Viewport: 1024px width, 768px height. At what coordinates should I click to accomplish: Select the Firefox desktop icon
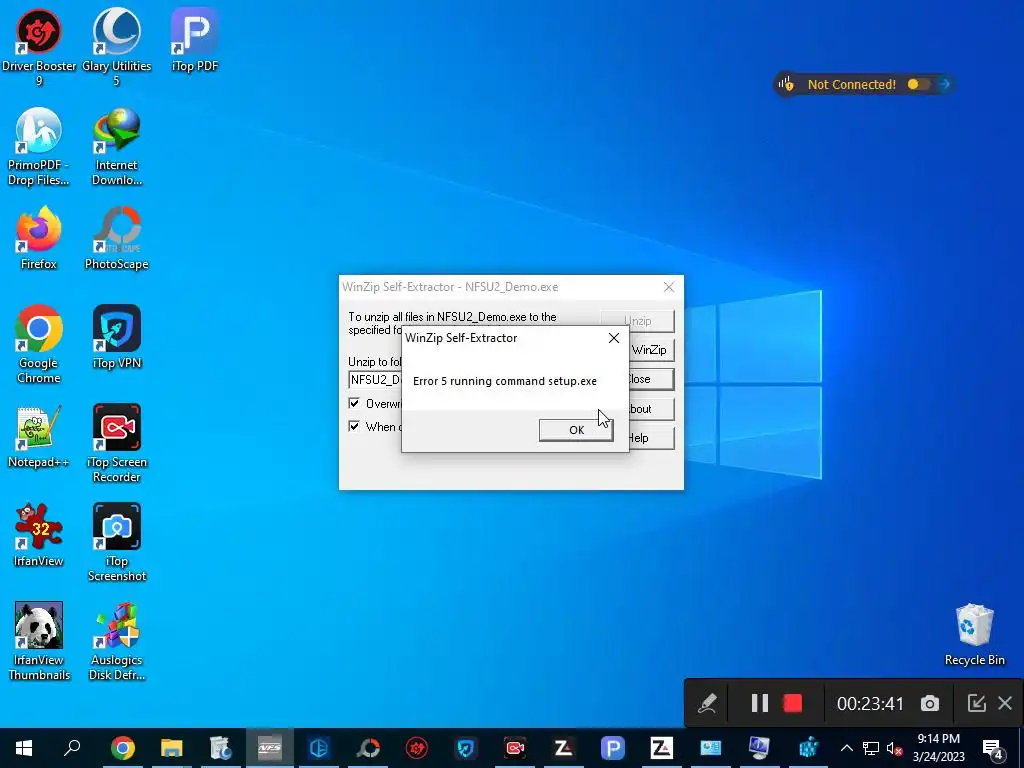coord(39,238)
